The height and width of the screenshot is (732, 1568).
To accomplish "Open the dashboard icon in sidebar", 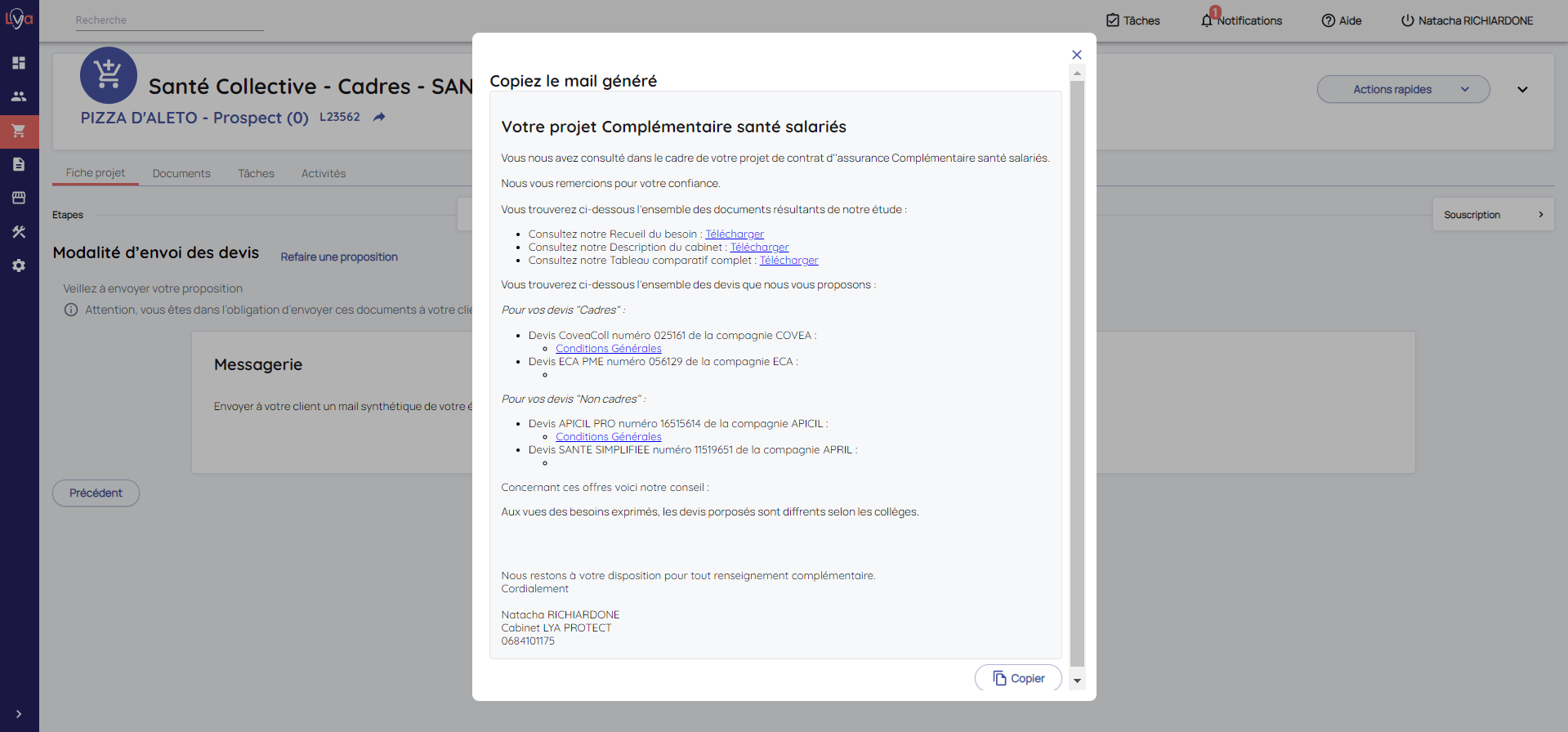I will 19,63.
